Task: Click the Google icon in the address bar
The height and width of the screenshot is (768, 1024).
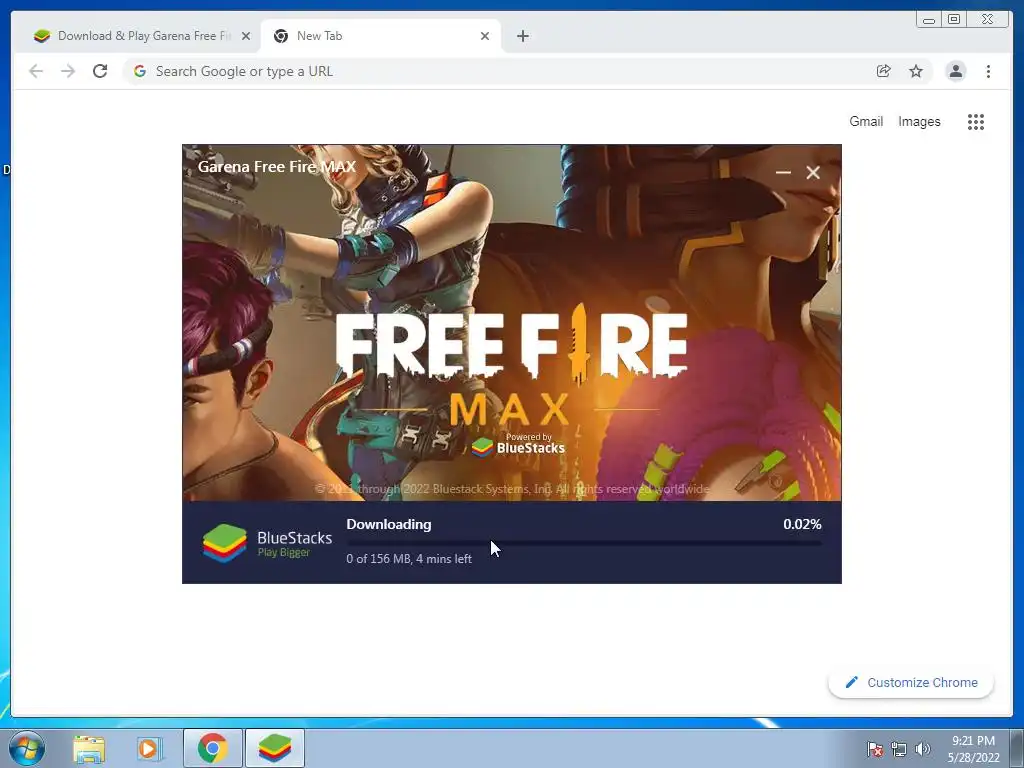Action: (140, 71)
